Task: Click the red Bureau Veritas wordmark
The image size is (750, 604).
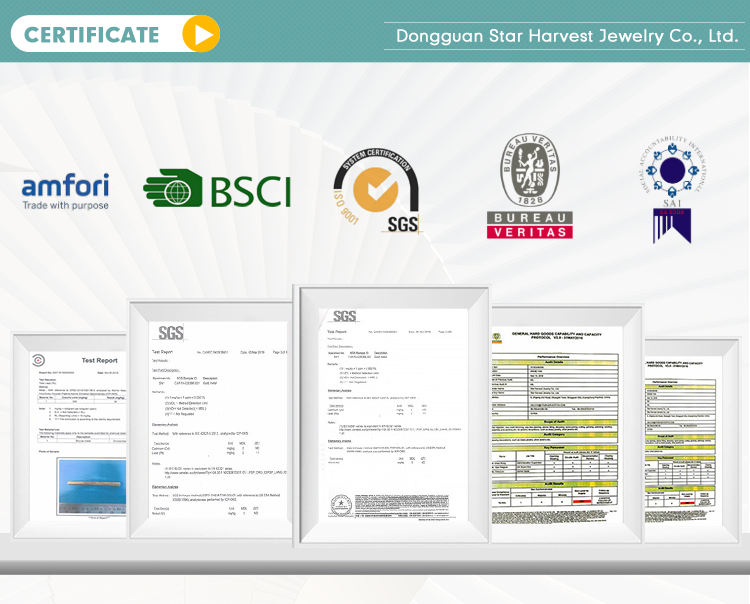Action: 529,225
